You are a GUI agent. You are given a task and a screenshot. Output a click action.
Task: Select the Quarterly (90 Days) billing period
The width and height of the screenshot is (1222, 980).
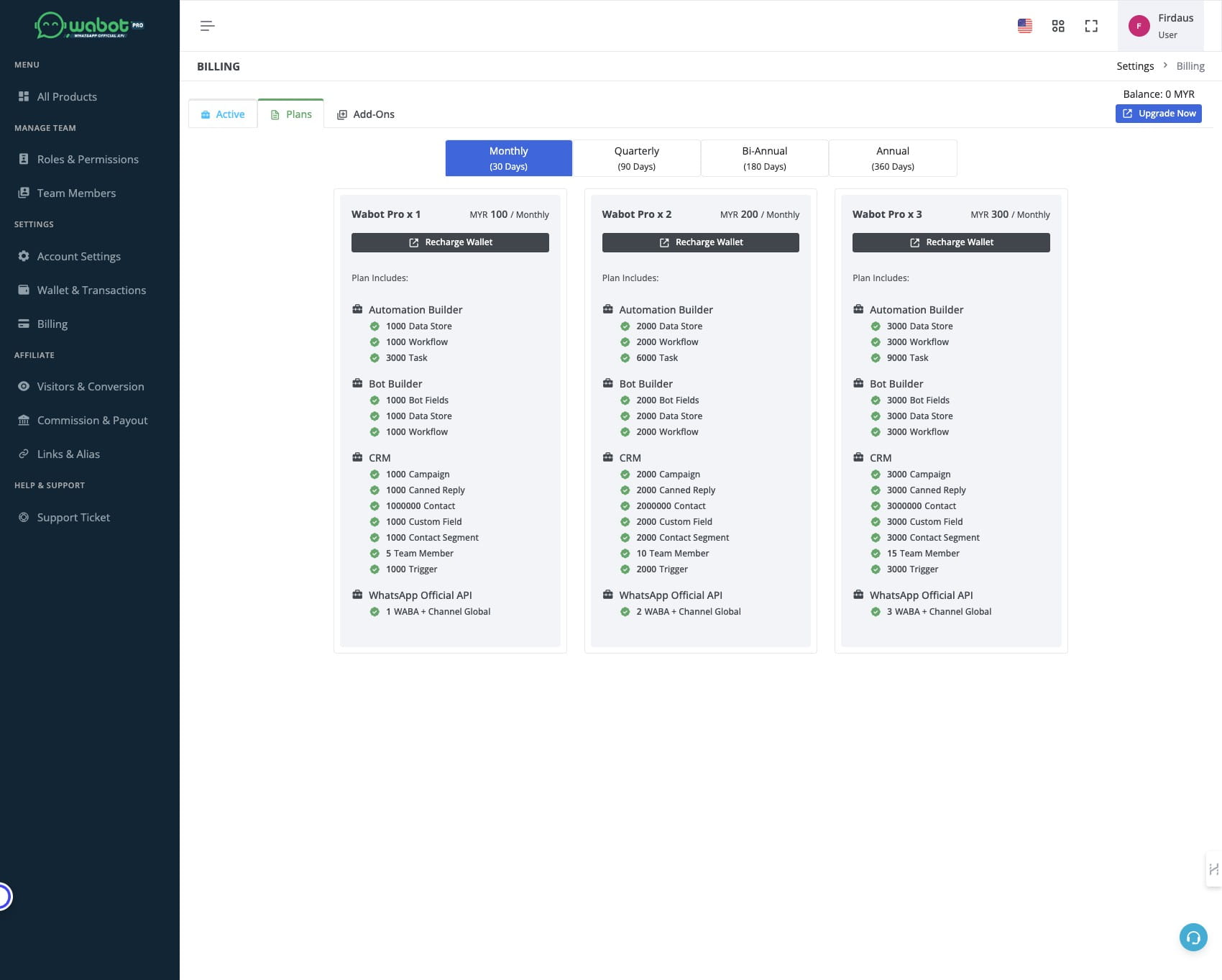tap(637, 158)
